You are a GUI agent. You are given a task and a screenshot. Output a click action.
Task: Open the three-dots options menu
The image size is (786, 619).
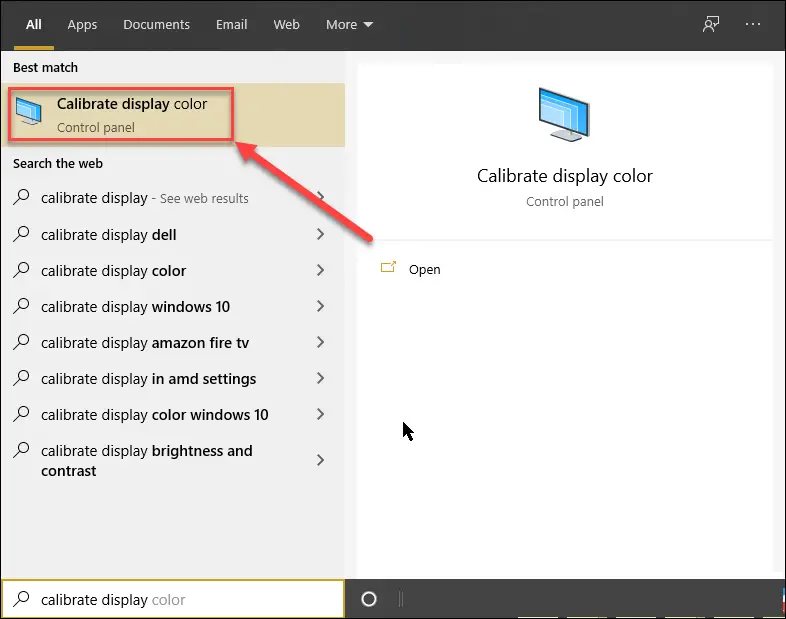tap(752, 24)
